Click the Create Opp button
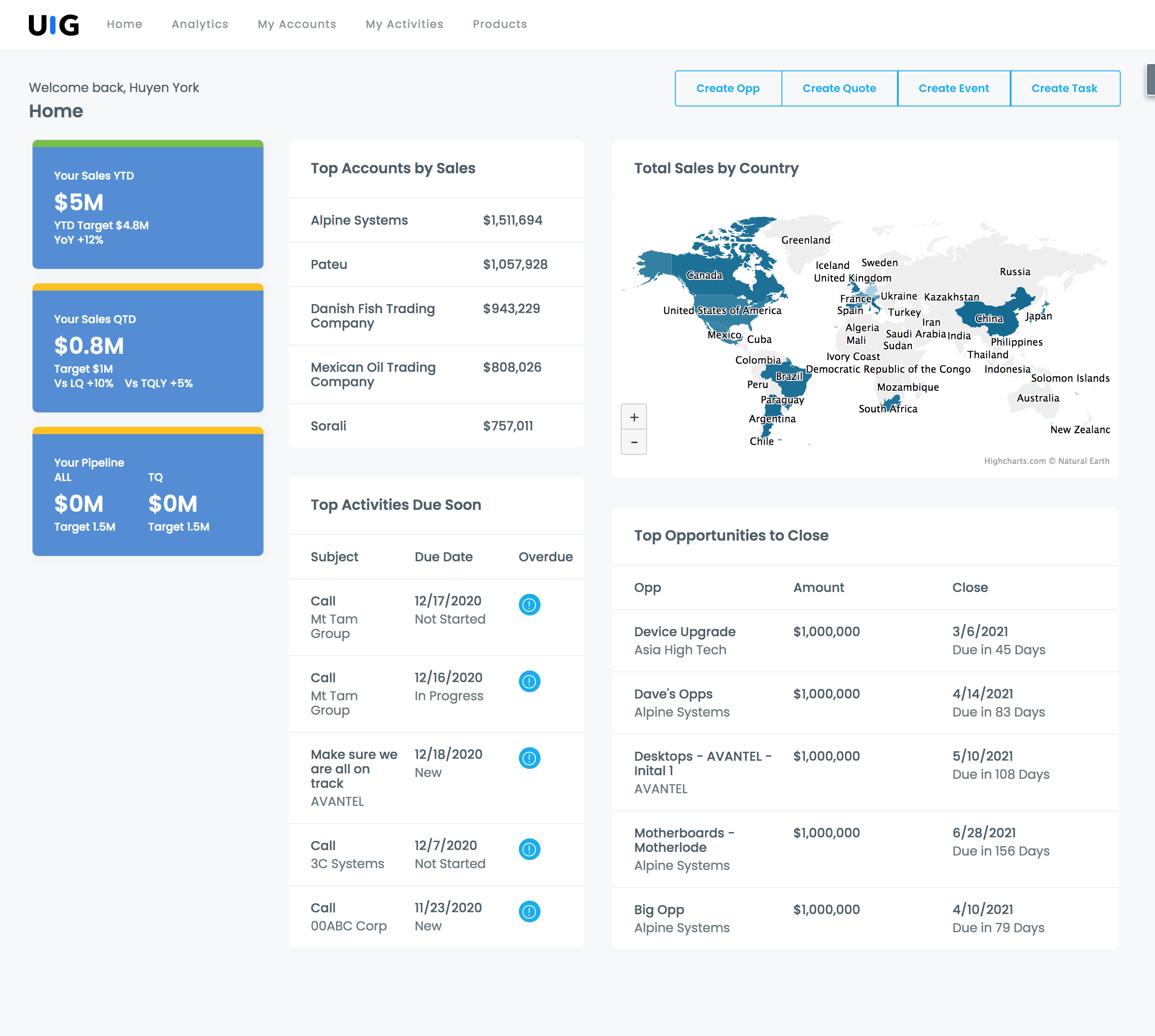The height and width of the screenshot is (1036, 1155). point(728,88)
